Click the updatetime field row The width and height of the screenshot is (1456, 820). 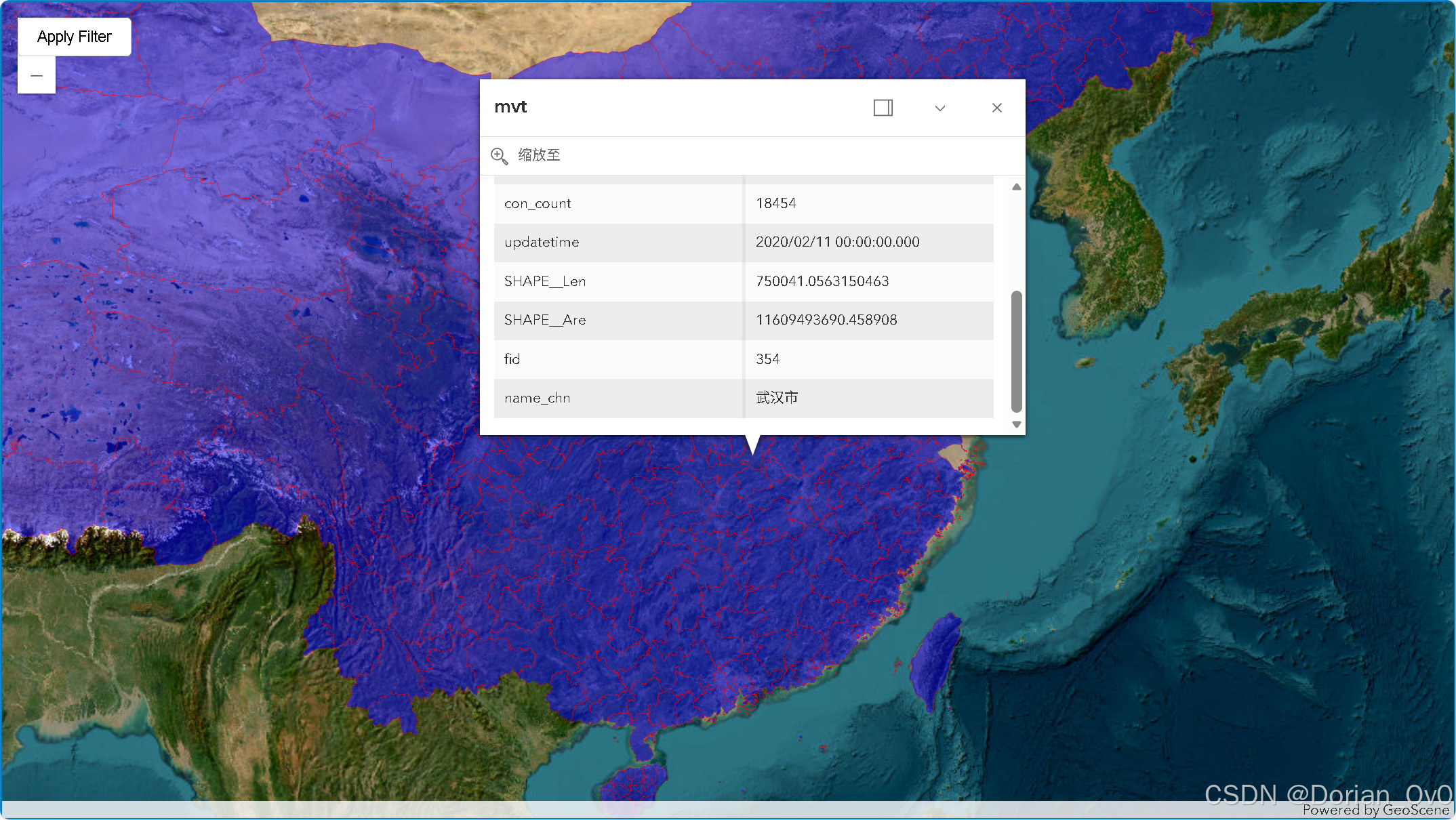(542, 243)
